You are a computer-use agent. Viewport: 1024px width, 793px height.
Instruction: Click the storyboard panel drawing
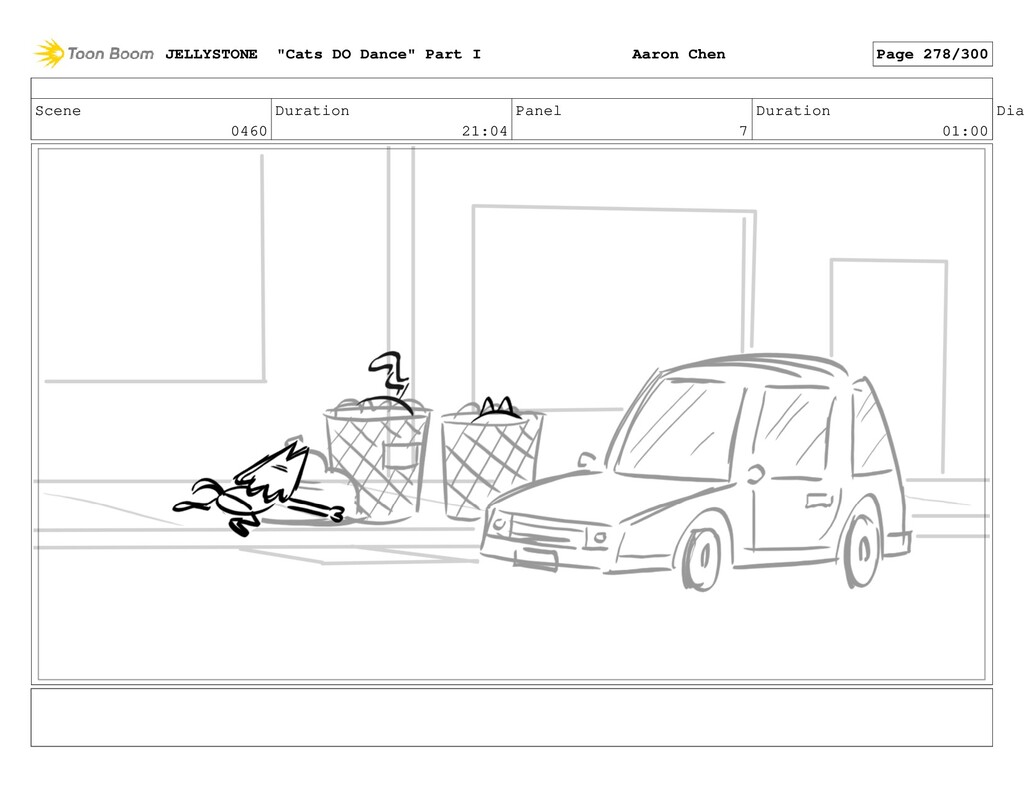(x=511, y=414)
